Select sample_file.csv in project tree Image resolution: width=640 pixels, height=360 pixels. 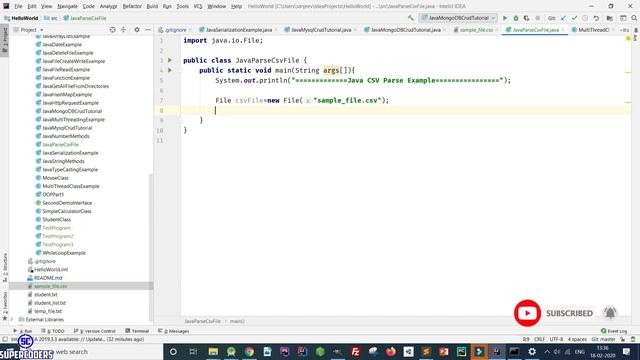[x=50, y=286]
